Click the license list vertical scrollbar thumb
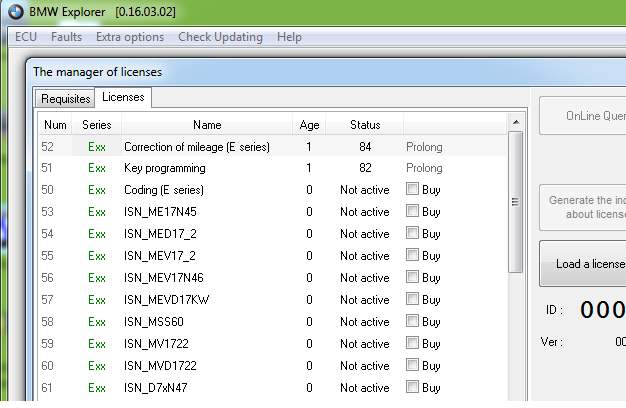626x408 pixels. pyautogui.click(x=515, y=202)
